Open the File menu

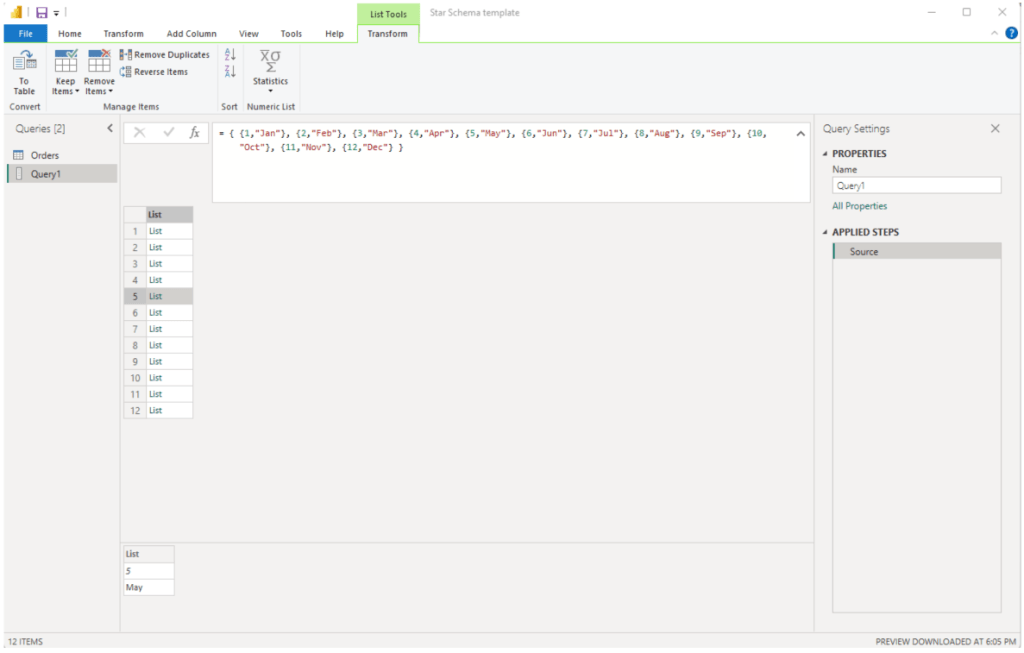point(25,34)
